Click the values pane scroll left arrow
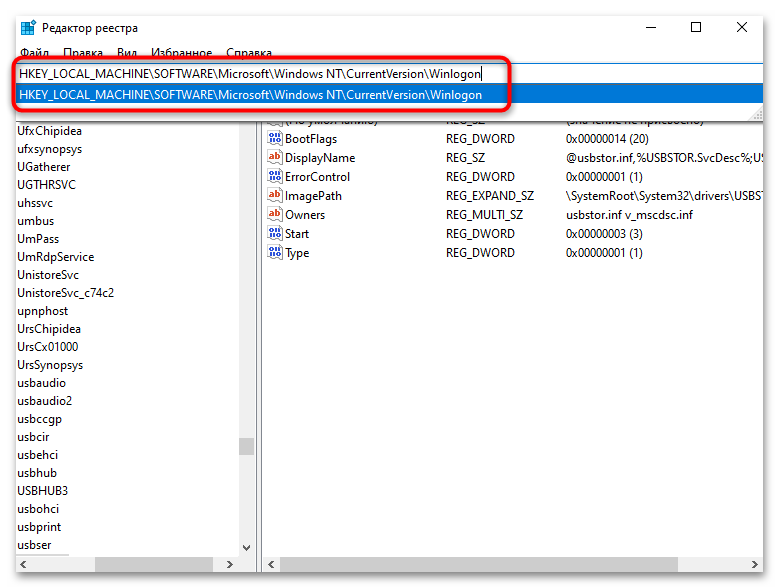The image size is (779, 588). [271, 564]
